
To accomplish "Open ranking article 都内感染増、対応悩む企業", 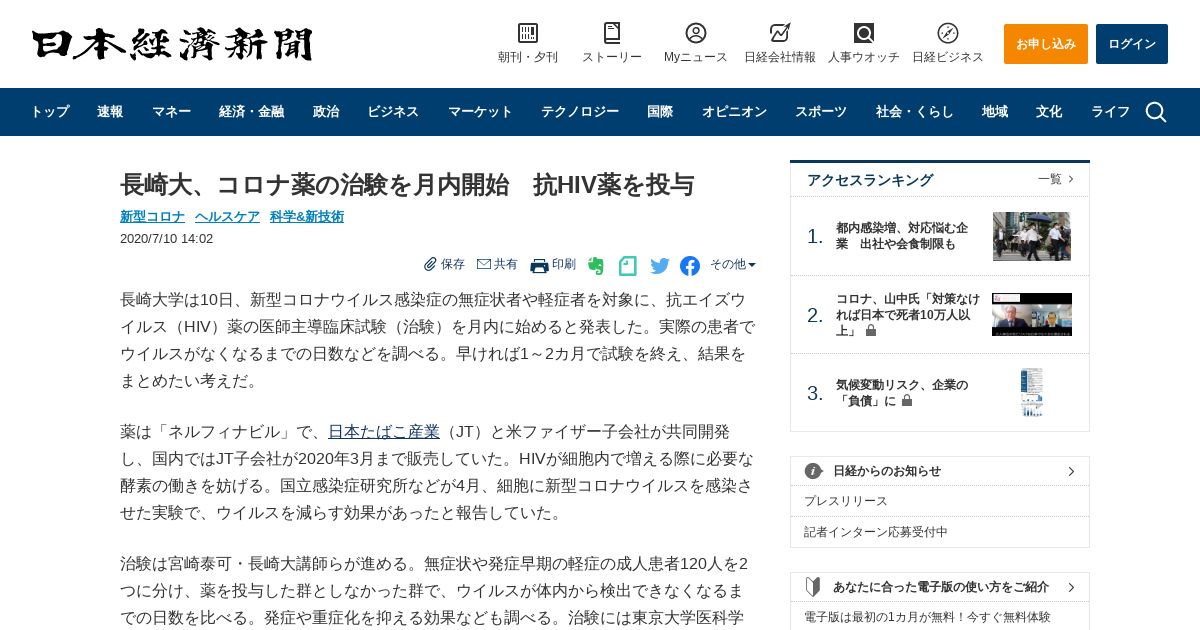I will coord(902,236).
